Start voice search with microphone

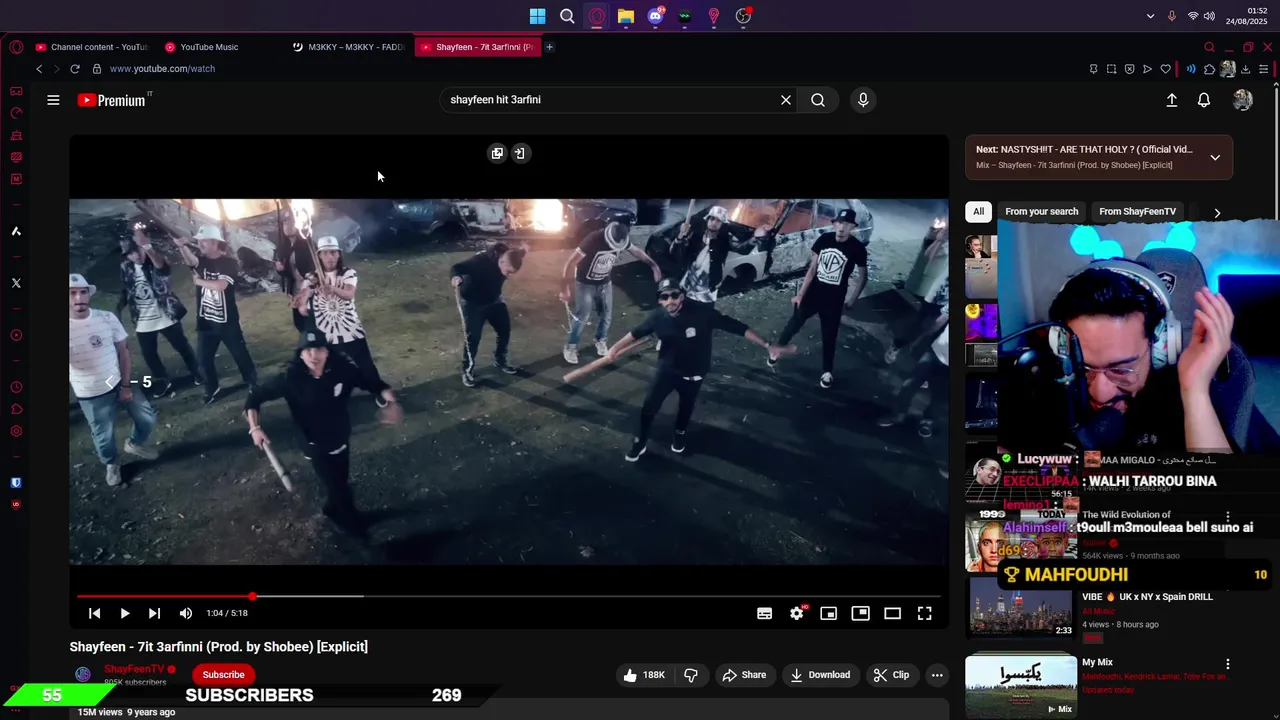(863, 100)
